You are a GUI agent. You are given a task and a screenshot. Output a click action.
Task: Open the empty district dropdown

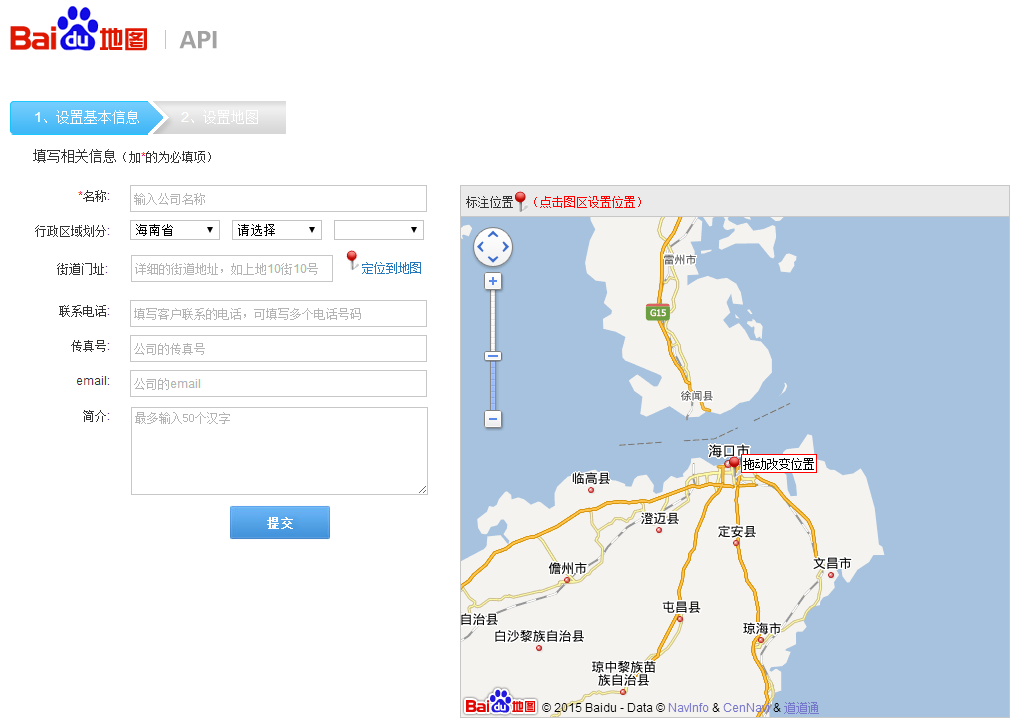point(378,230)
